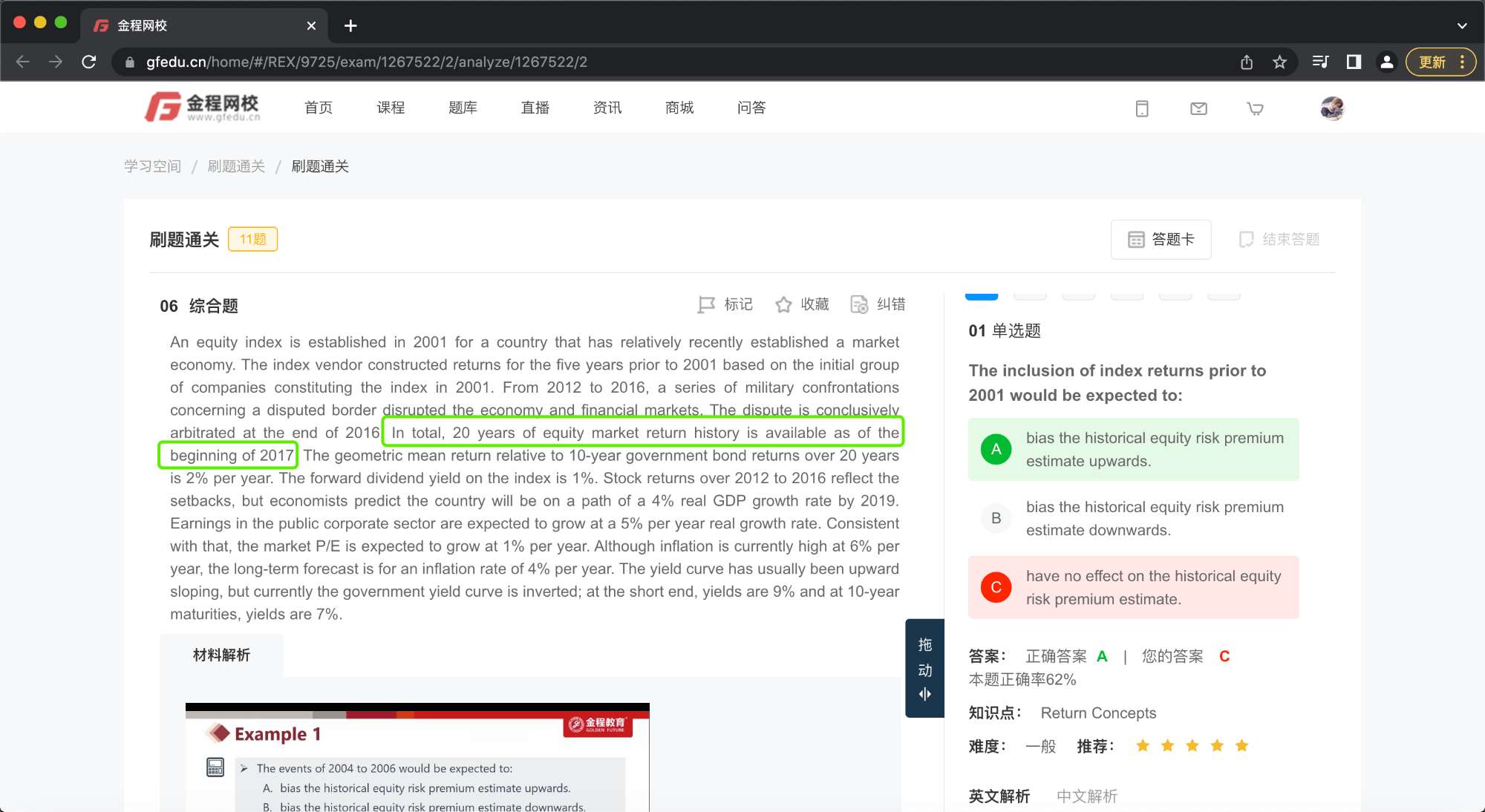Bookmark page with browser star icon
The height and width of the screenshot is (812, 1485).
1279,62
